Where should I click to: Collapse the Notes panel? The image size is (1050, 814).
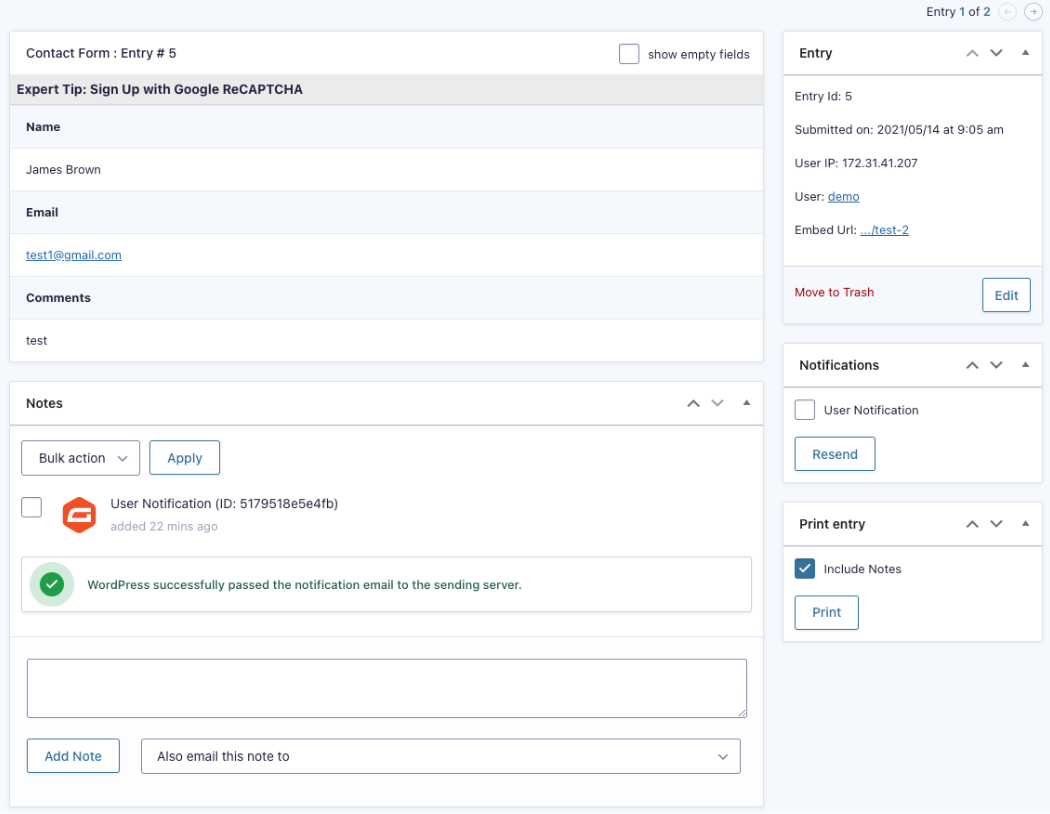click(746, 403)
